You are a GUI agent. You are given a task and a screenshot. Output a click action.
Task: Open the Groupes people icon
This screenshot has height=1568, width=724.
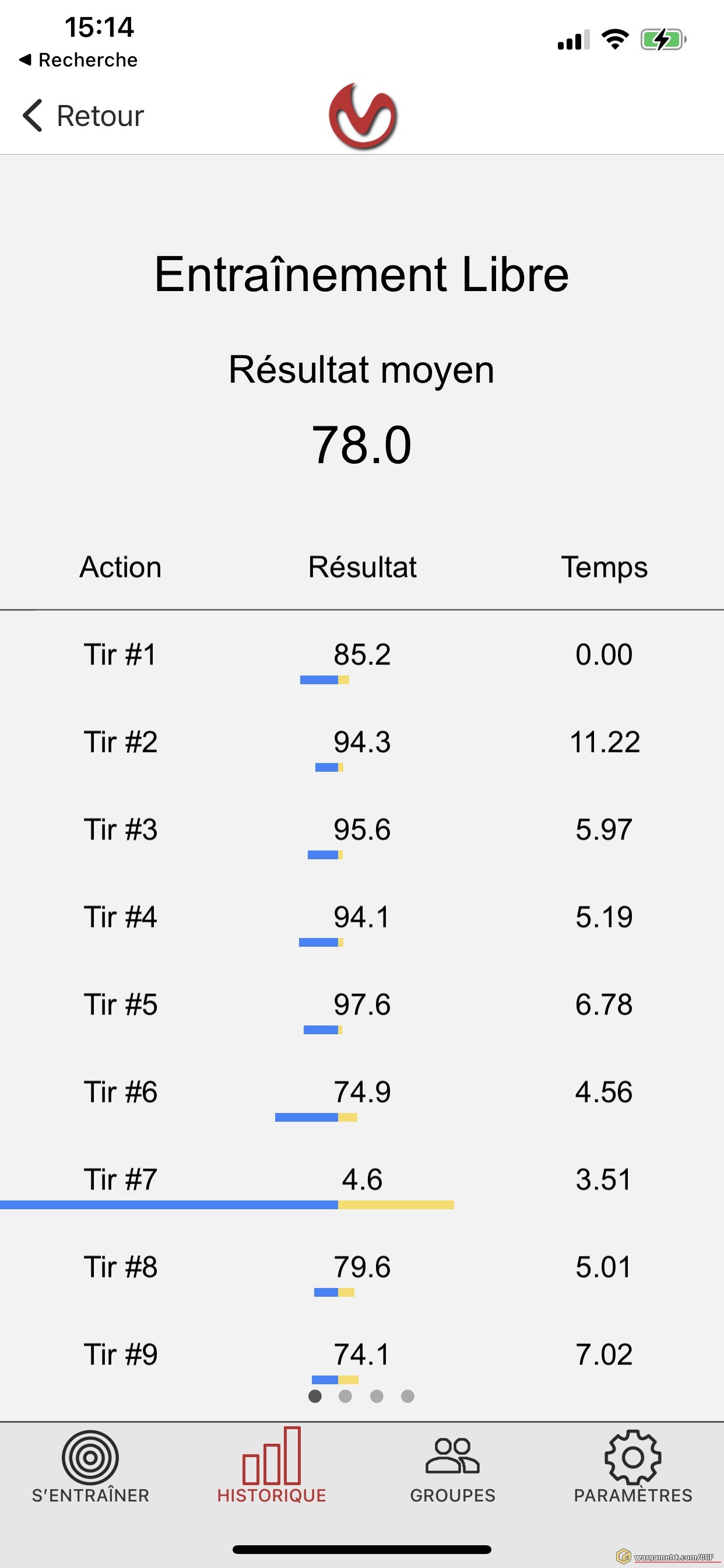(453, 1456)
